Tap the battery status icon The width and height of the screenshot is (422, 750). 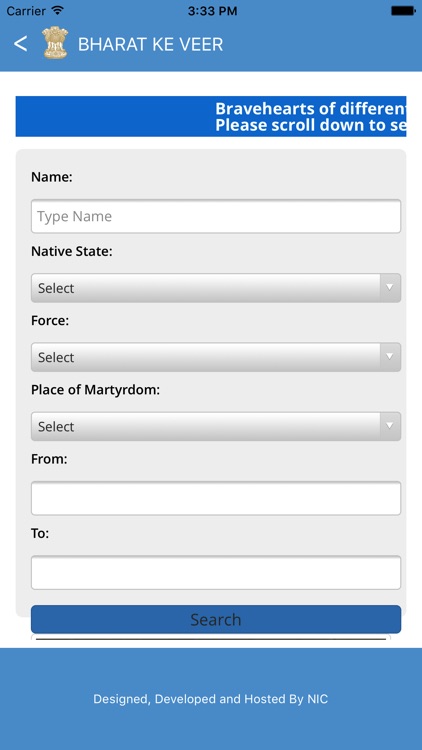coord(403,10)
